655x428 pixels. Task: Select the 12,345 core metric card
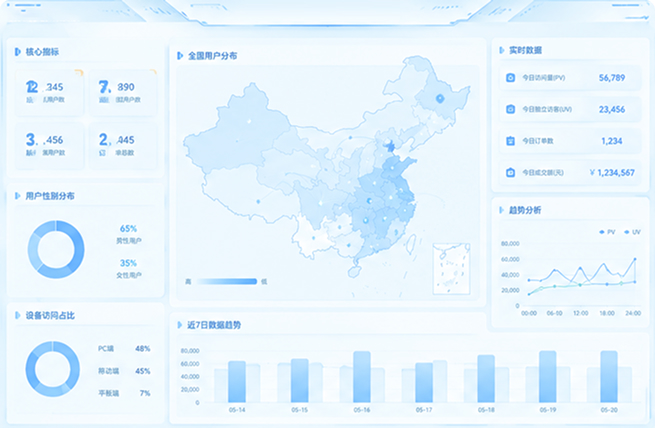tap(49, 93)
